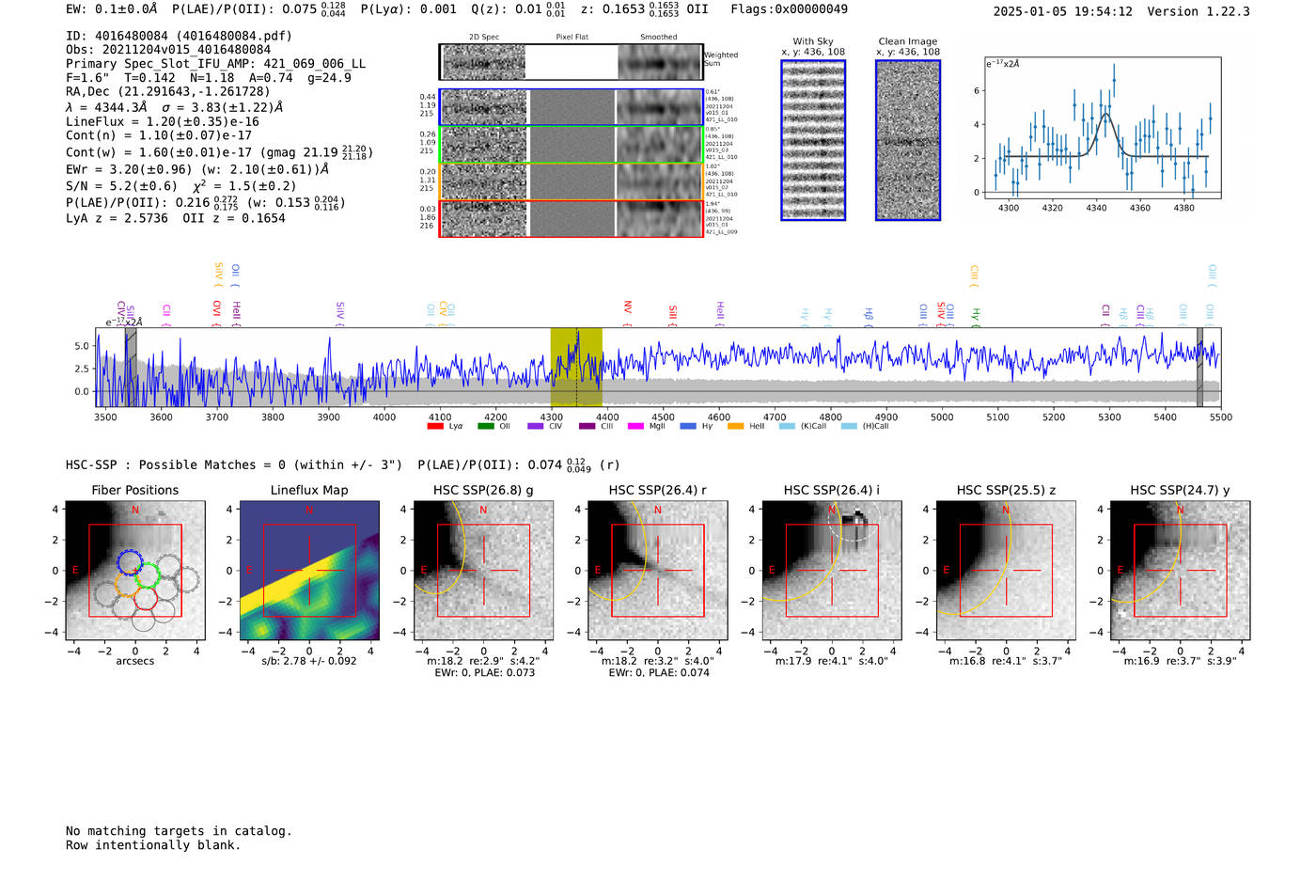Image resolution: width=1316 pixels, height=896 pixels.
Task: Select the HSC SSP(26.4) i cutout
Action: [x=831, y=571]
